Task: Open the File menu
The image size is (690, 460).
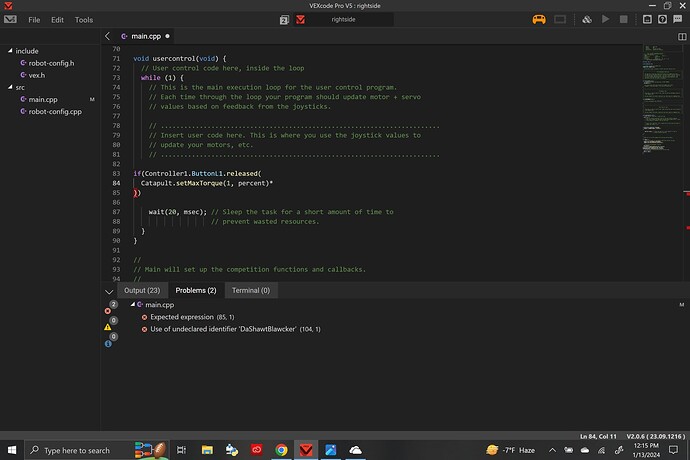Action: (x=34, y=20)
